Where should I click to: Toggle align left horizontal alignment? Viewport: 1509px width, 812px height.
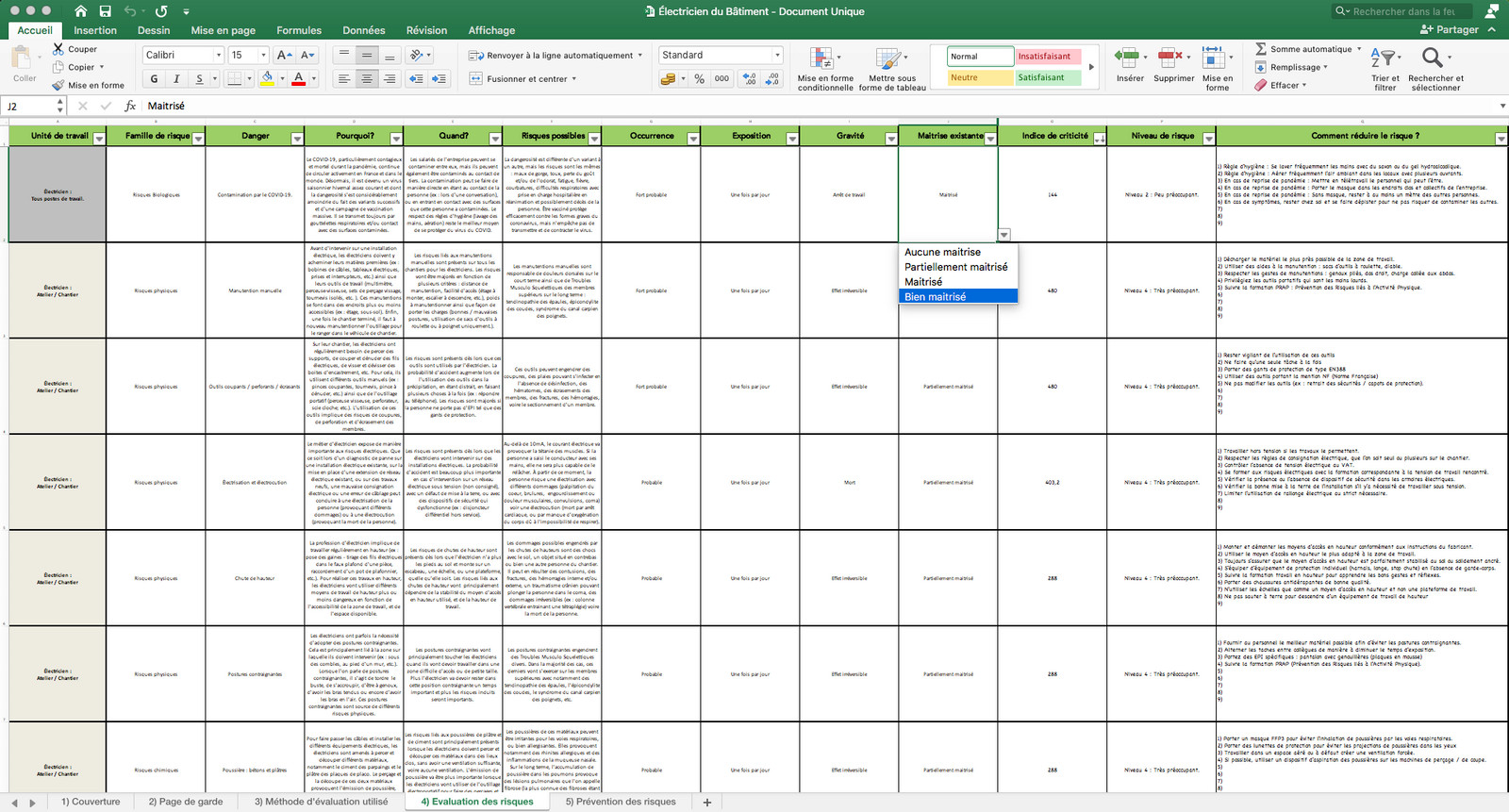point(344,79)
